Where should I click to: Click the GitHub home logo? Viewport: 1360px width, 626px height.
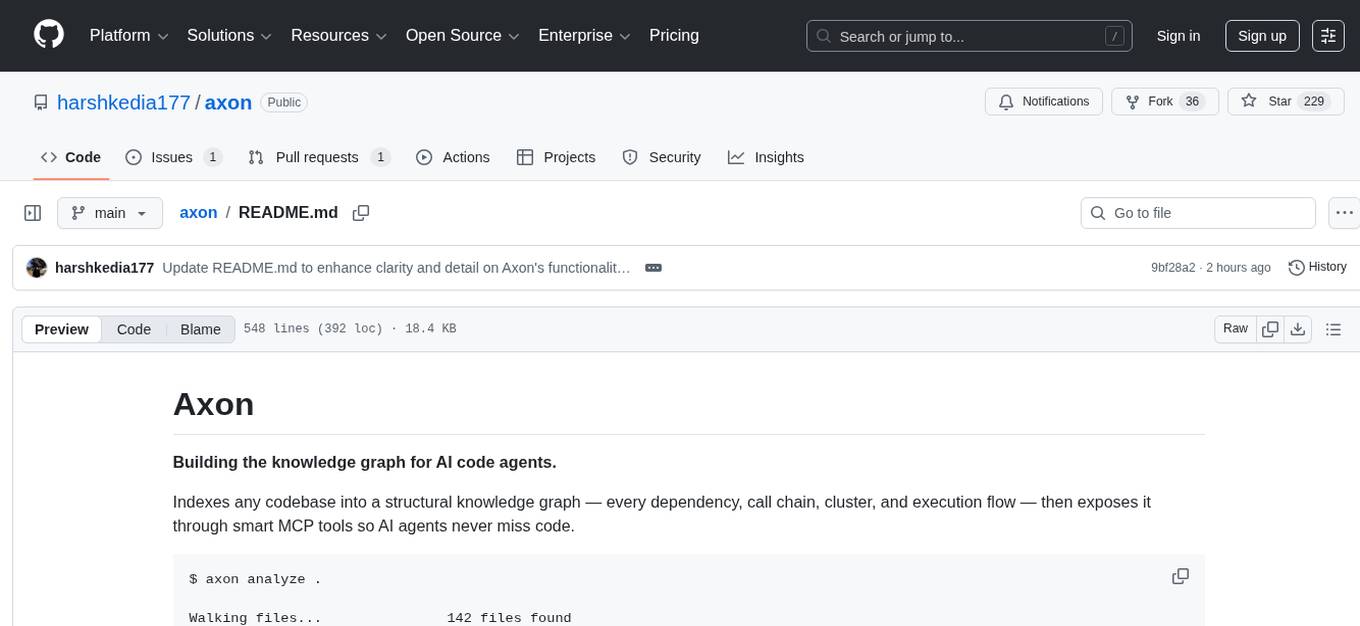(x=48, y=35)
